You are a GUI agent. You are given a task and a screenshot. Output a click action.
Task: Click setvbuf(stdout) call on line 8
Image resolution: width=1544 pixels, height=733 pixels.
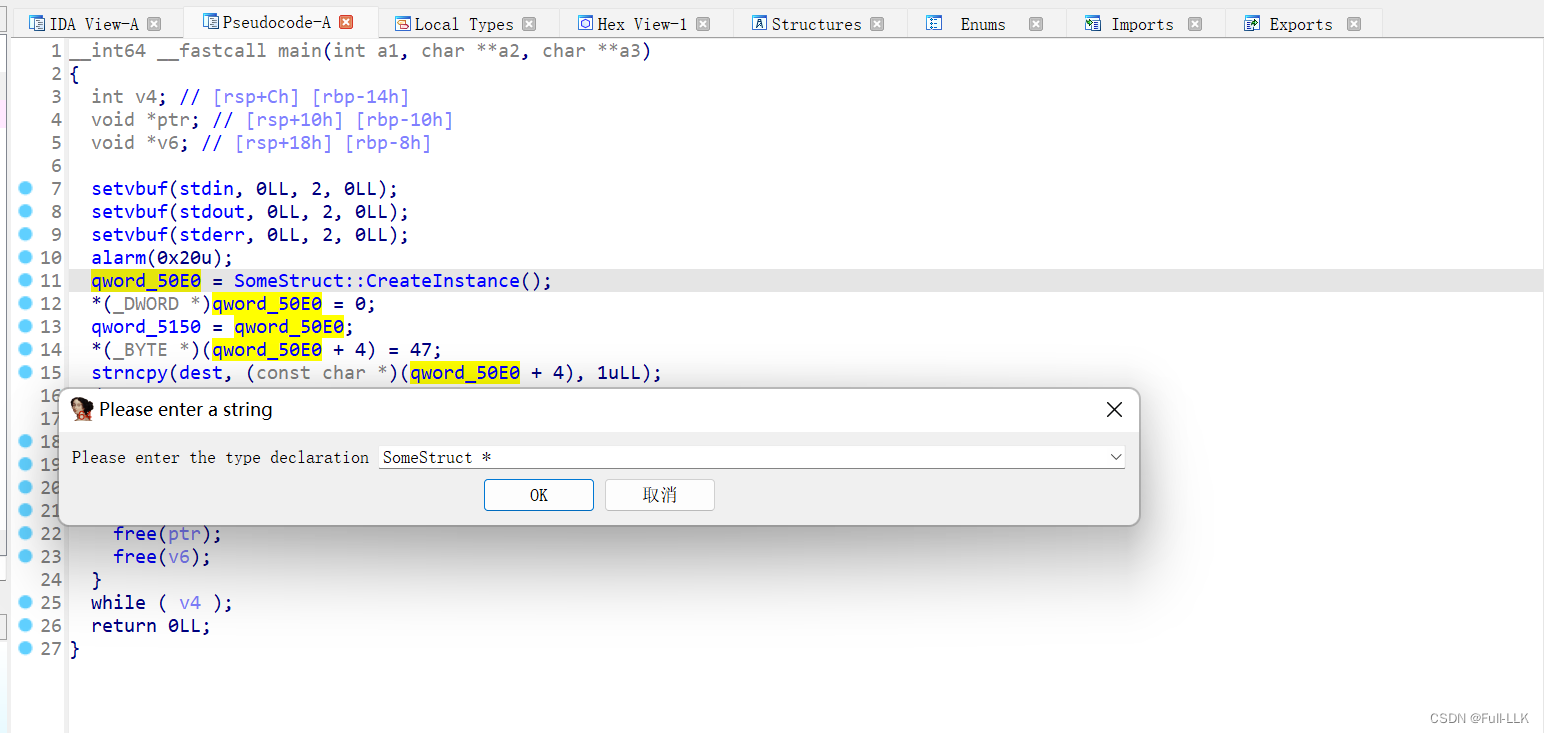point(250,212)
